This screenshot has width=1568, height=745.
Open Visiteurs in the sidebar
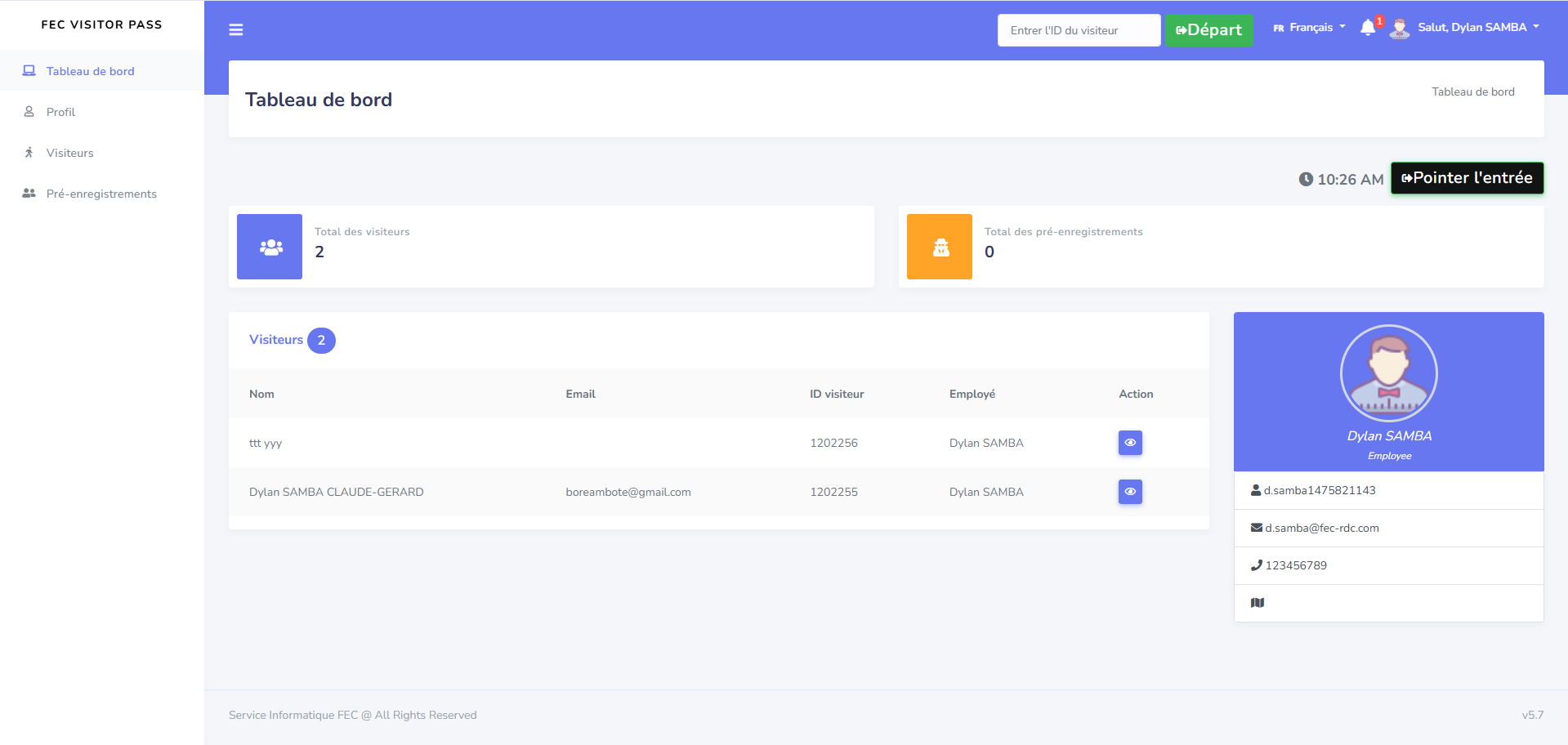click(69, 153)
